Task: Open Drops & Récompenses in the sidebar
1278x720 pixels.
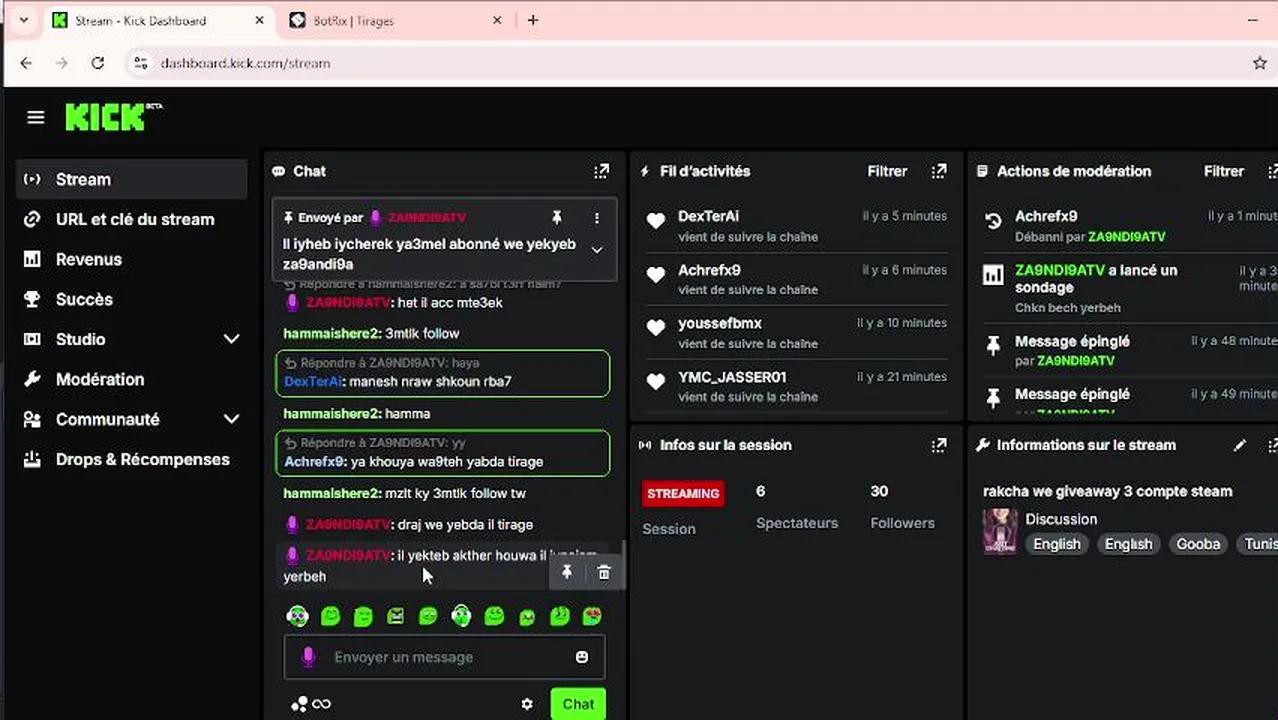Action: tap(132, 459)
